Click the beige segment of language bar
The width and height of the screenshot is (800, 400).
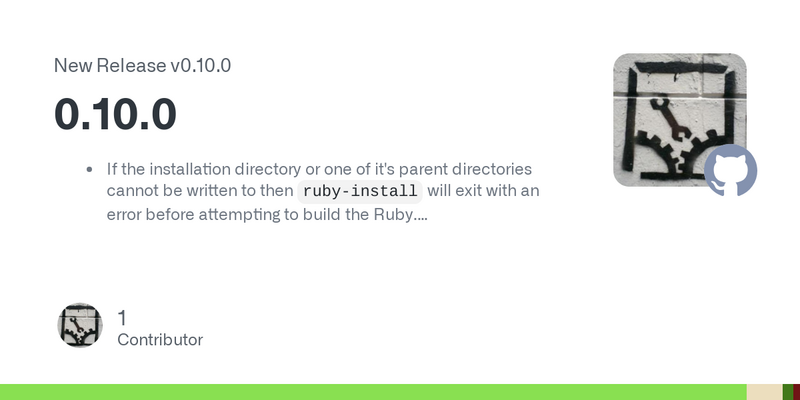coord(764,392)
